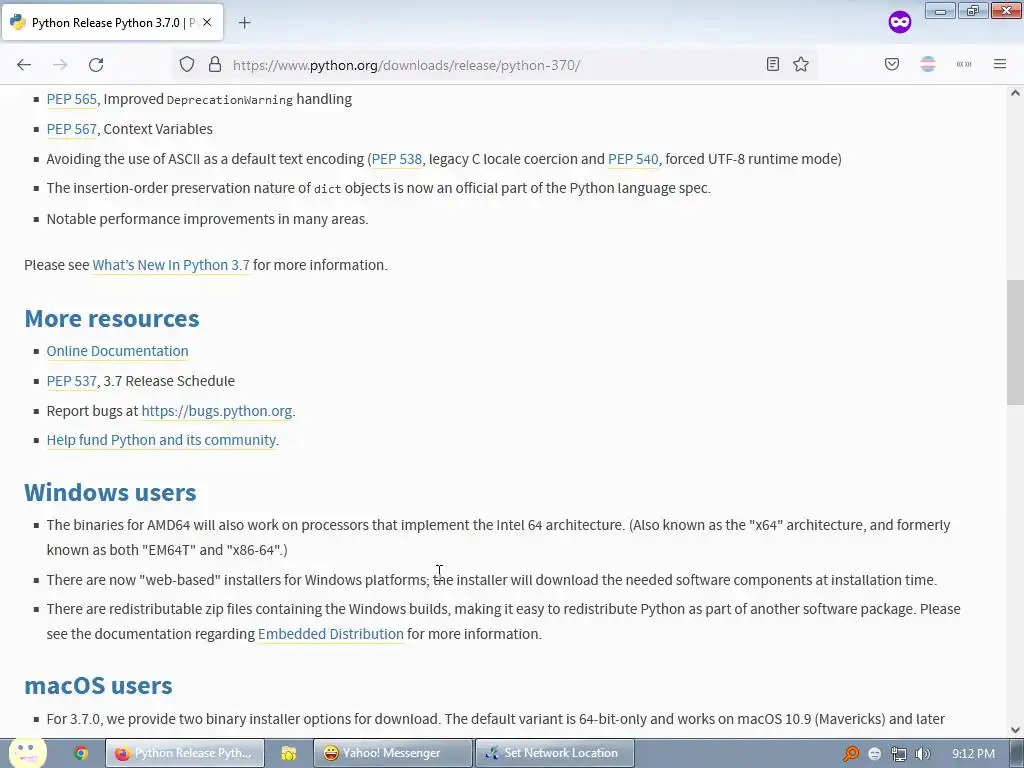Viewport: 1024px width, 768px height.
Task: Click the padlock site security icon
Action: [215, 65]
